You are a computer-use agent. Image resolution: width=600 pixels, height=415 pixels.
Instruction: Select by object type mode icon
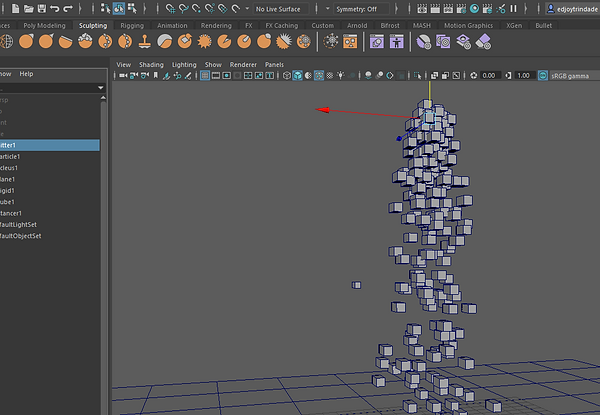click(x=119, y=8)
